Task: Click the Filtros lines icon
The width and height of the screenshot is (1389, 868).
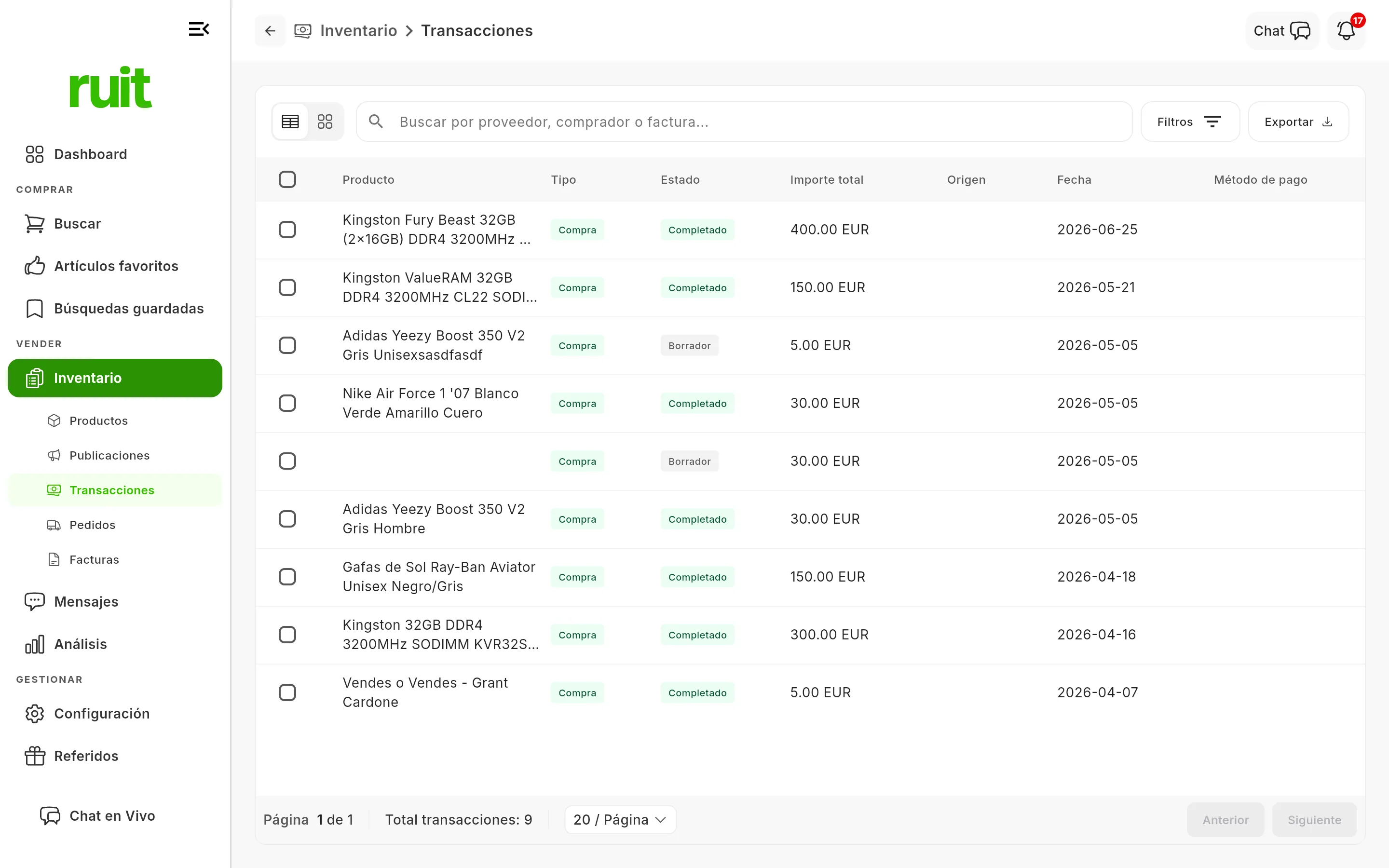Action: (1212, 122)
